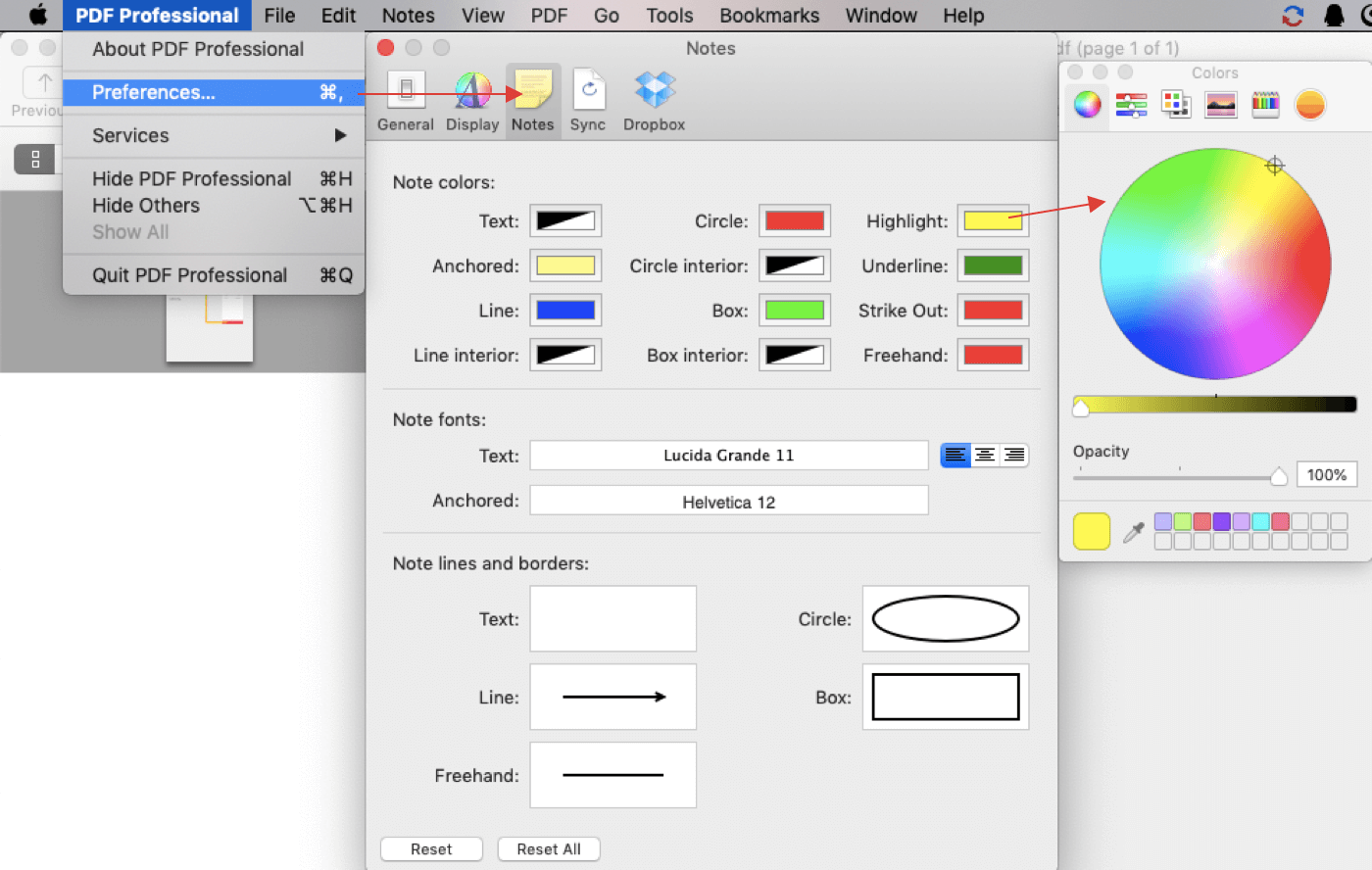This screenshot has height=870, width=1372.
Task: Switch to pencils color picker tab
Action: click(x=1265, y=104)
